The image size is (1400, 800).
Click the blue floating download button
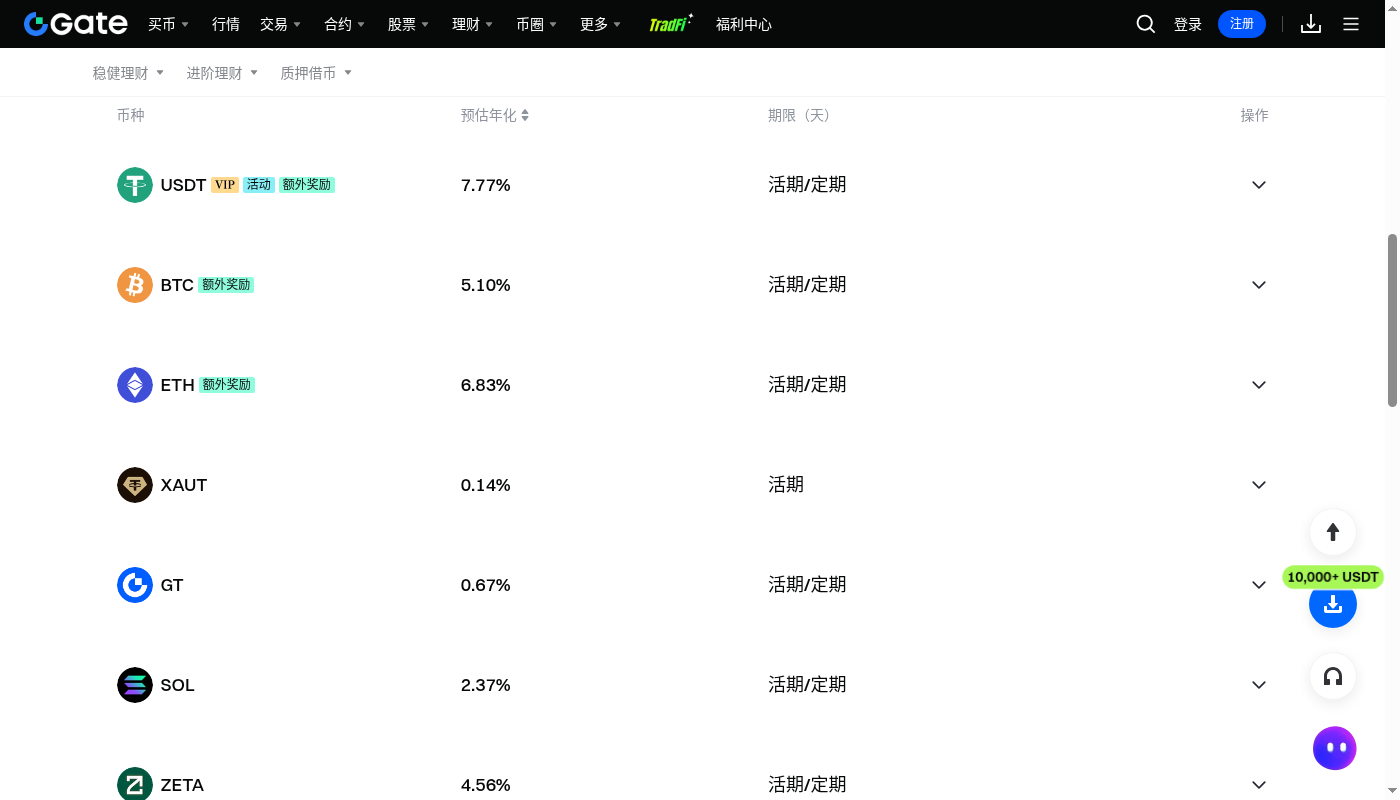coord(1333,604)
